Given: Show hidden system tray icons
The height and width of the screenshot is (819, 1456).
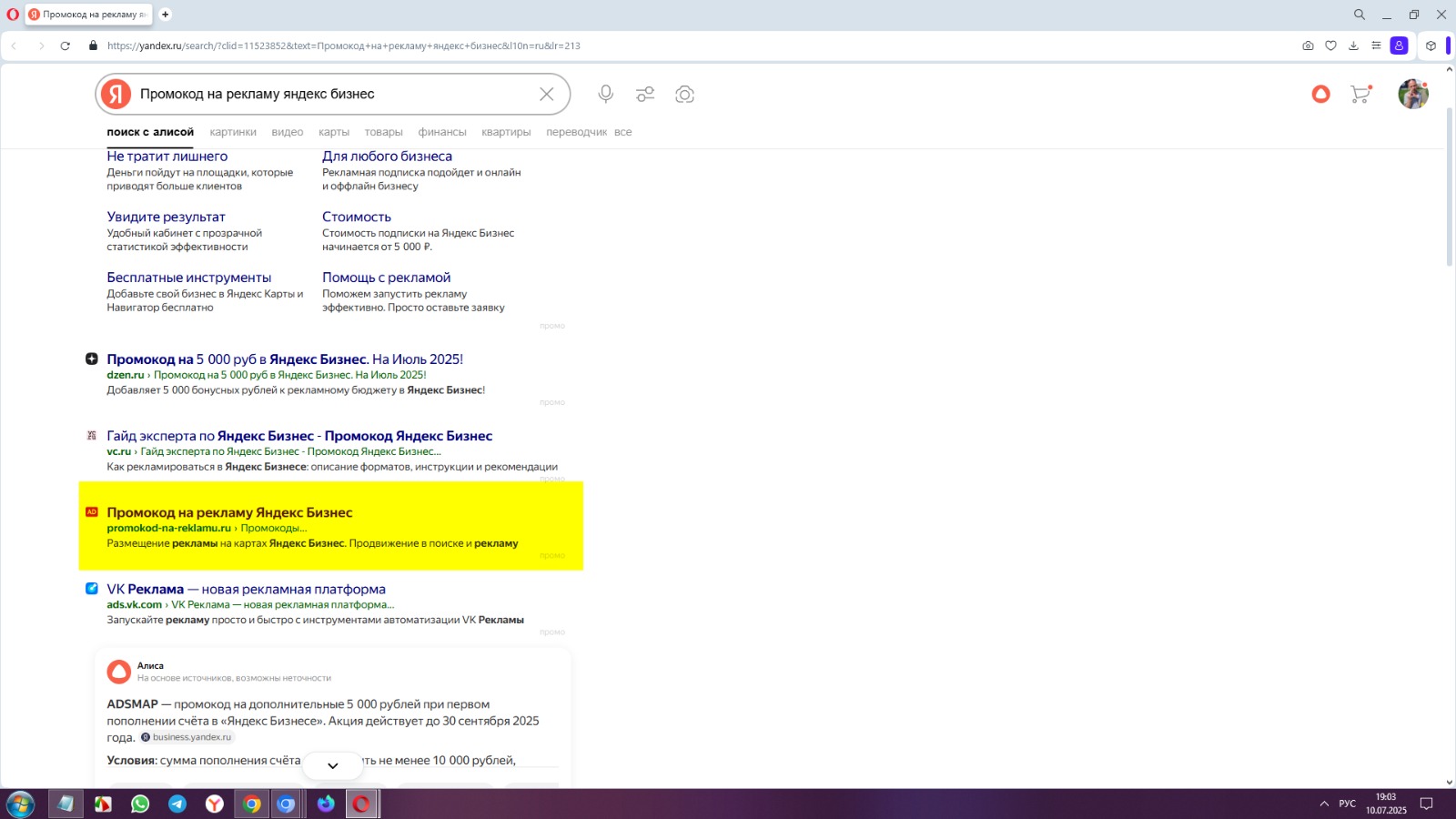Looking at the screenshot, I should pos(1324,804).
